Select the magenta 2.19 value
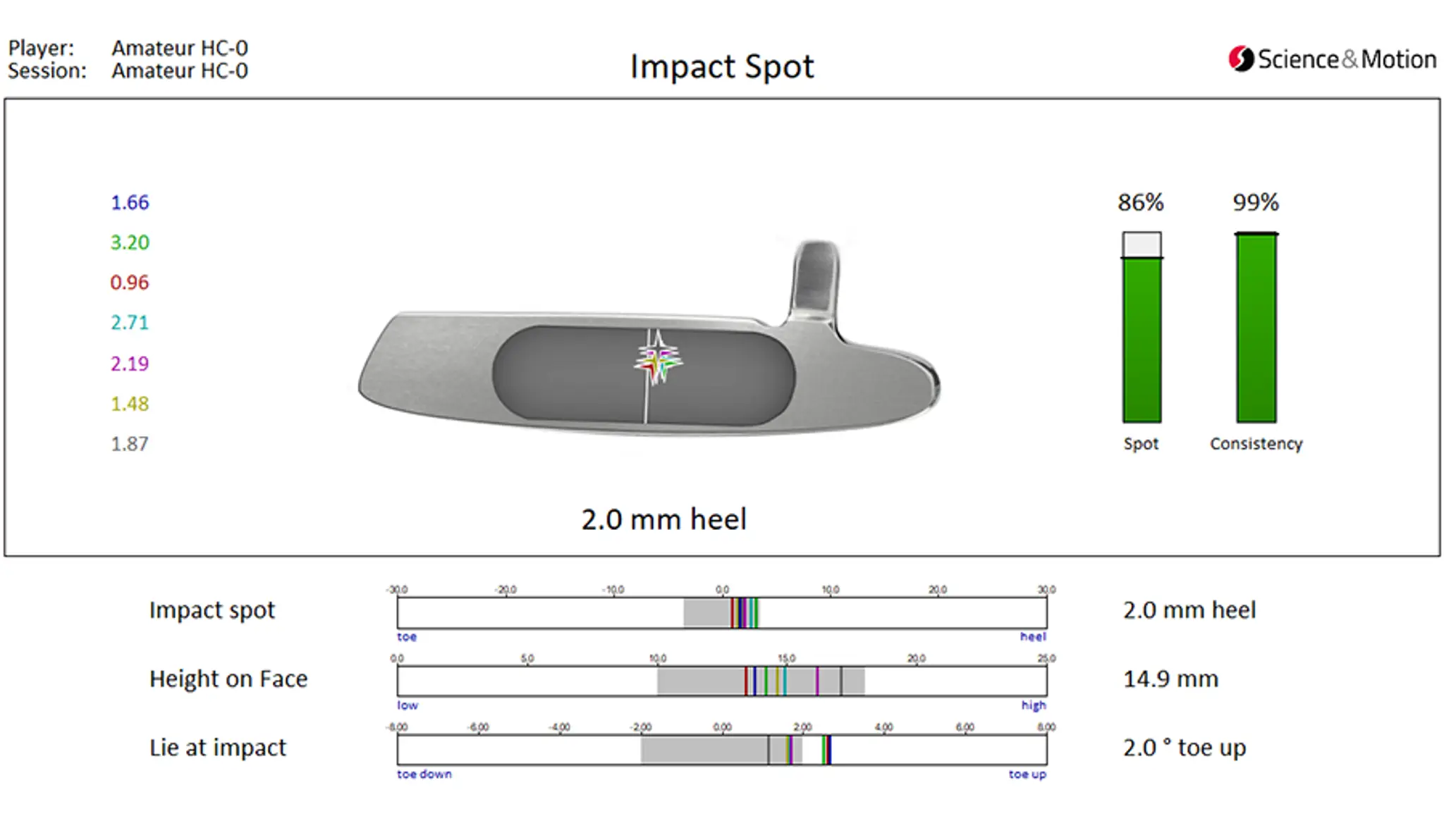Screen dimensions: 1444x840 130,364
